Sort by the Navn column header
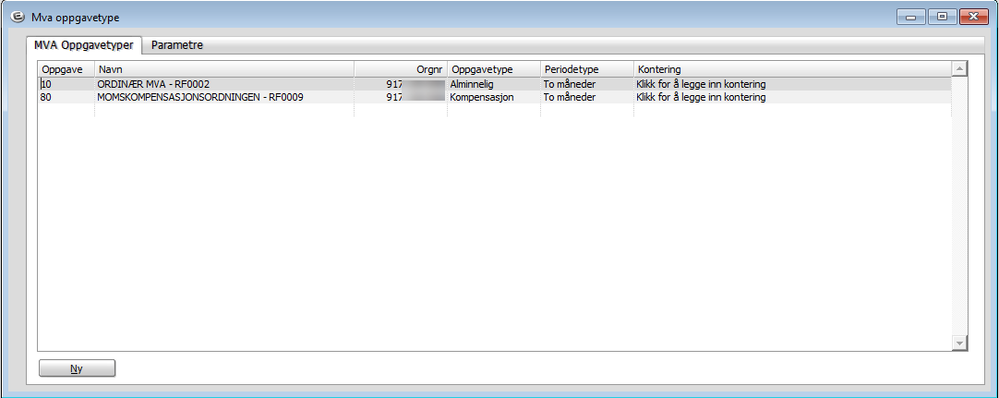The width and height of the screenshot is (999, 398). (x=224, y=69)
